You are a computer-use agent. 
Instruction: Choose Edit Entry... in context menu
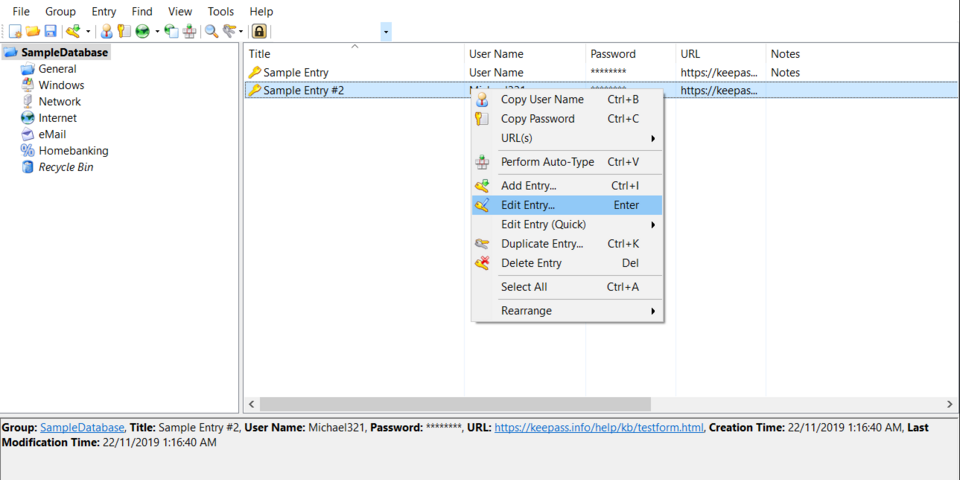567,205
